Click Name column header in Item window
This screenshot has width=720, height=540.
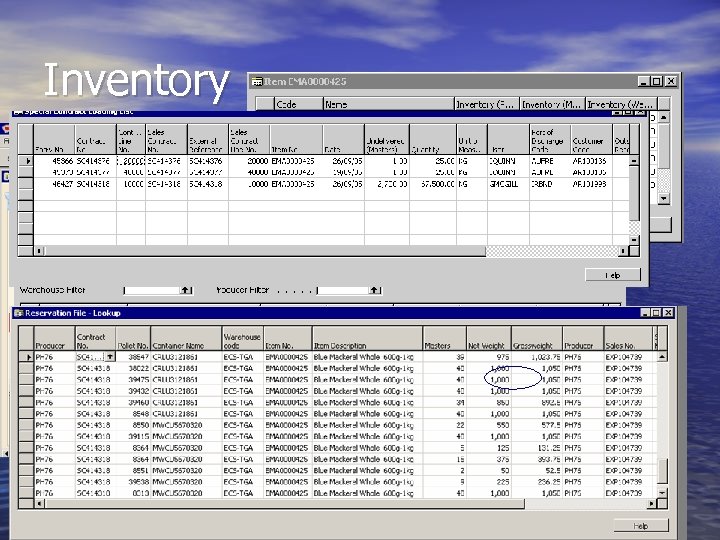[x=389, y=104]
